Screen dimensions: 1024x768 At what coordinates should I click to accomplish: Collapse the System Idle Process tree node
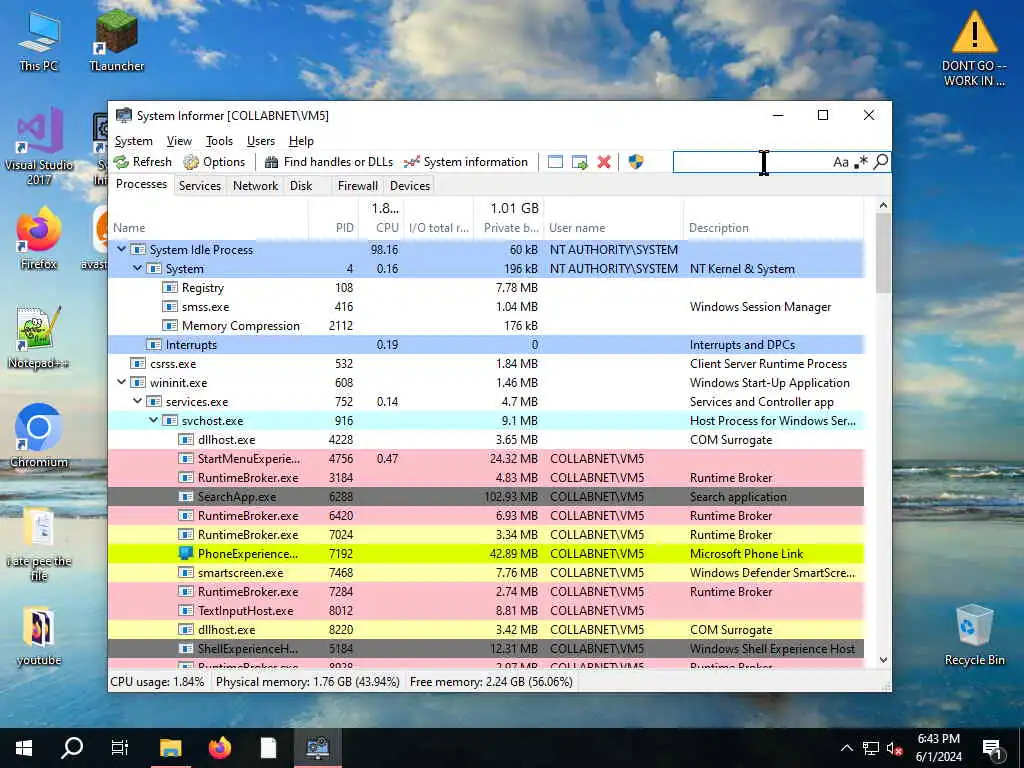click(x=121, y=249)
